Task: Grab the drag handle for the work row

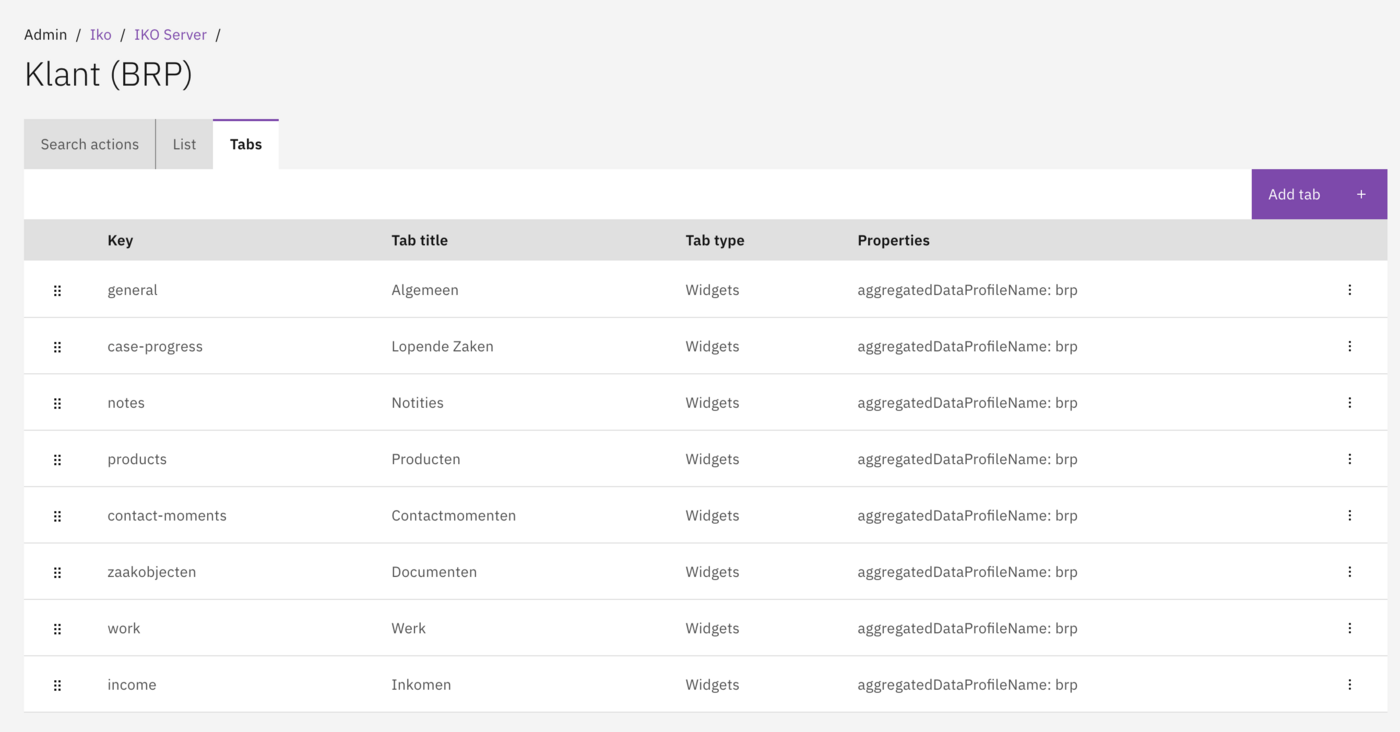Action: (57, 629)
